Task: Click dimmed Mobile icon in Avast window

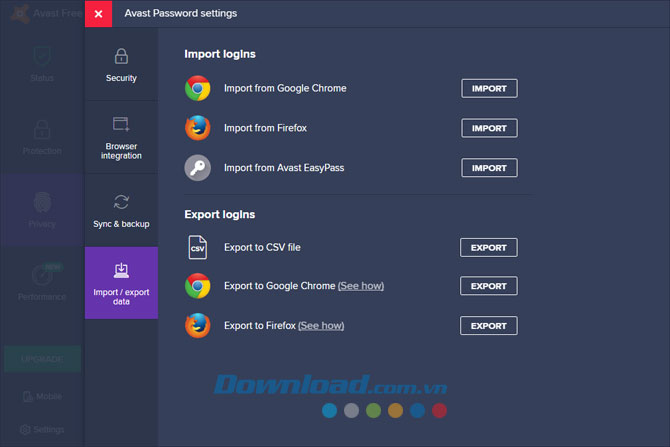Action: [28, 397]
